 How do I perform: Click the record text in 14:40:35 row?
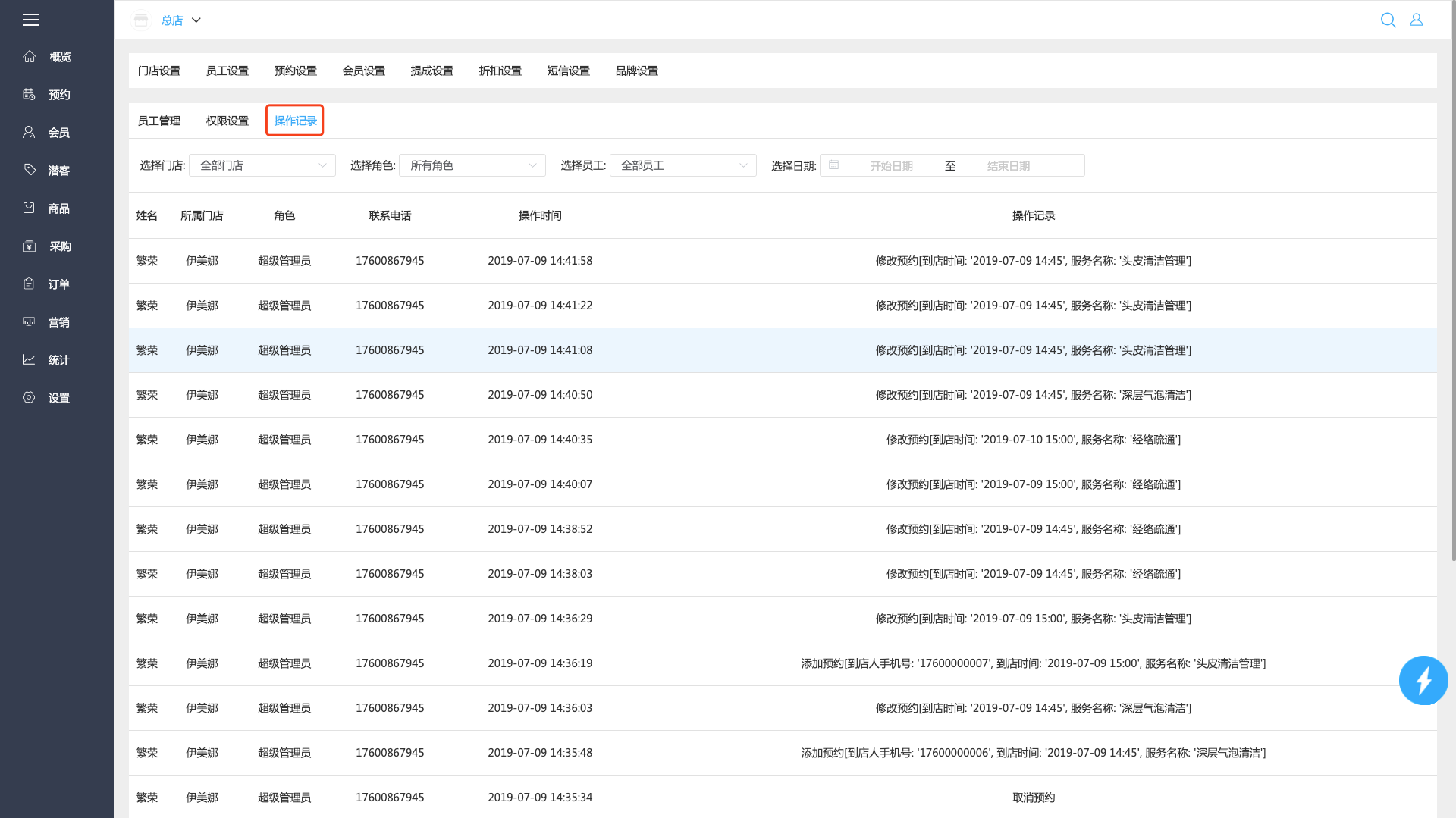coord(1034,440)
